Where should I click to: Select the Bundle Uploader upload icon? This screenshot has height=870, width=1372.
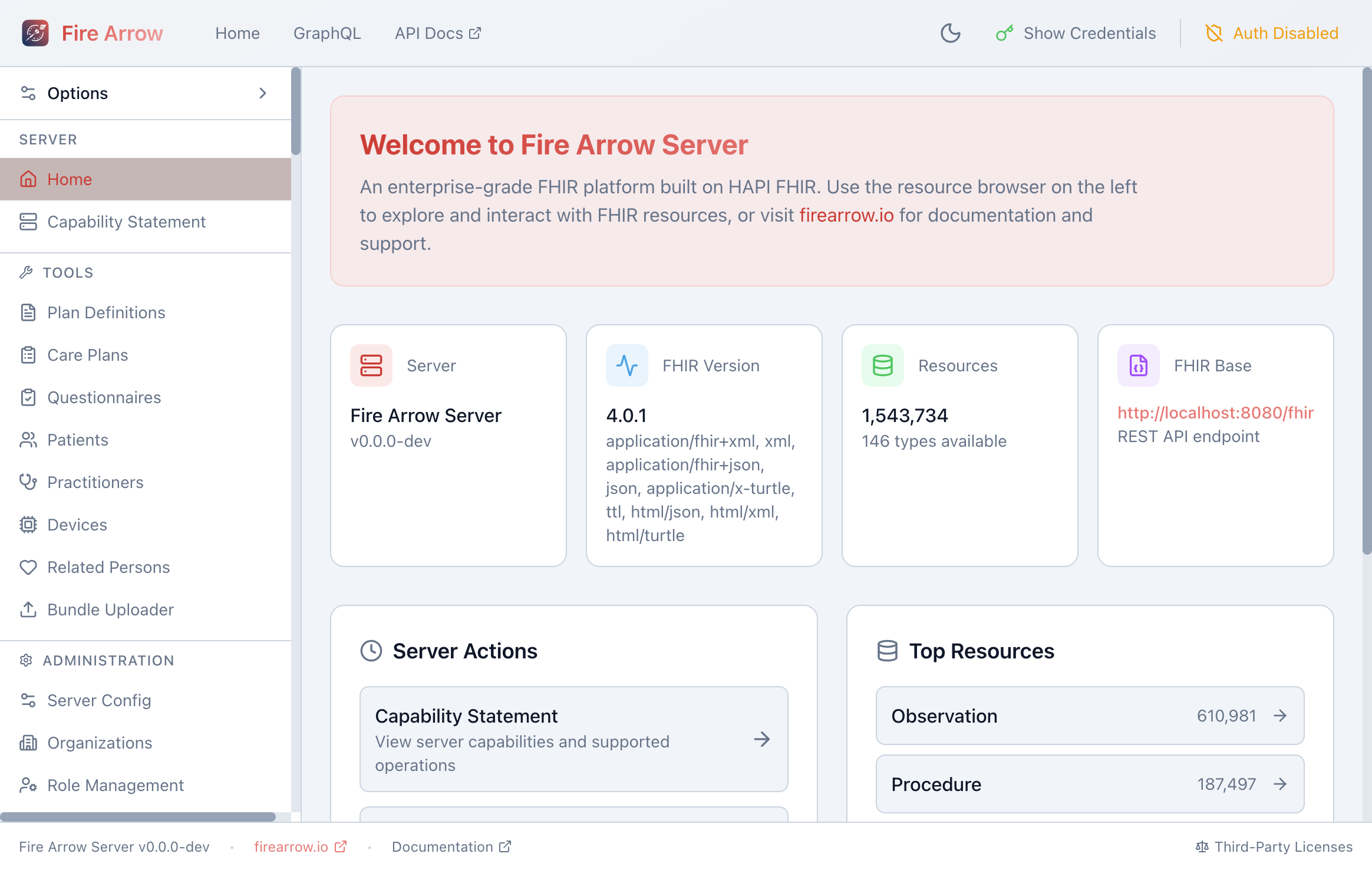(28, 609)
